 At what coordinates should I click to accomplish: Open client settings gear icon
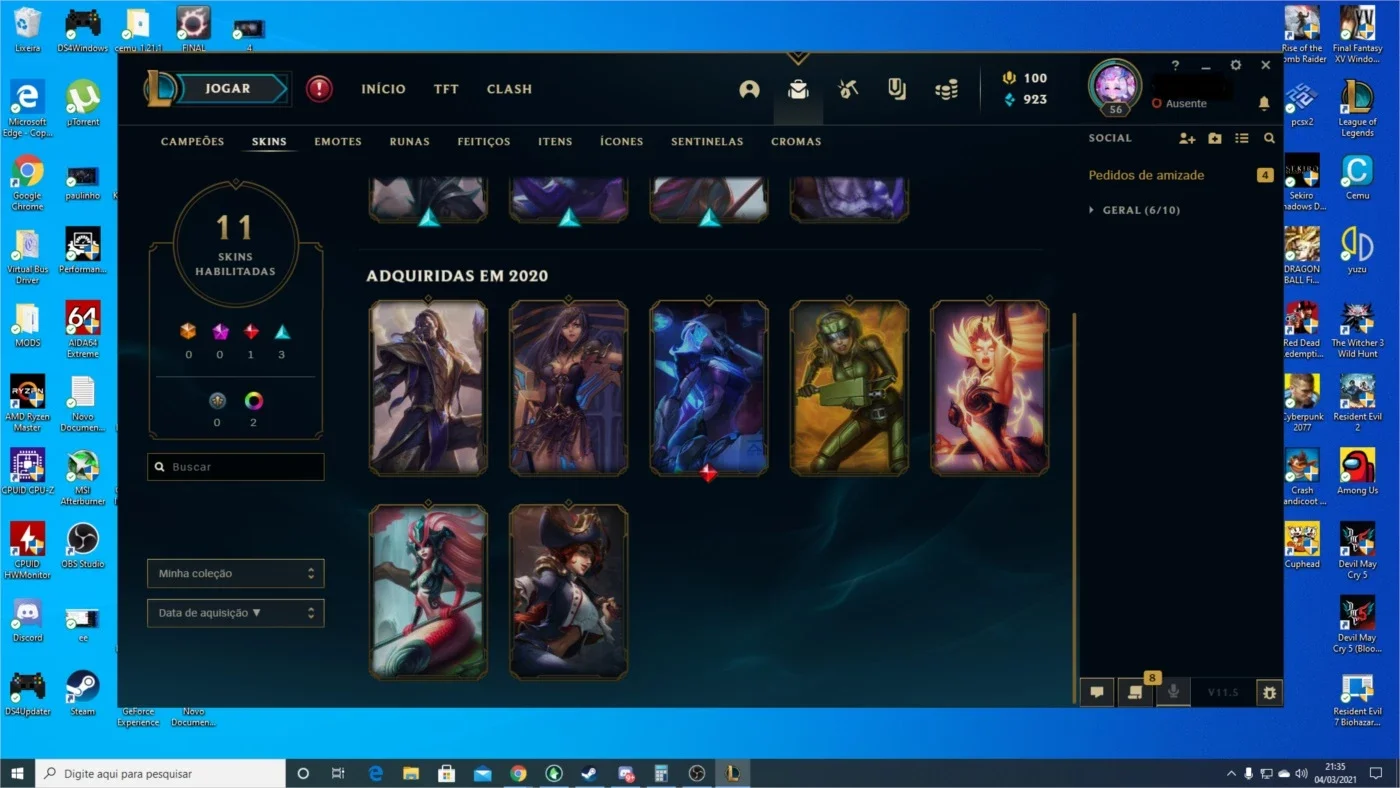click(1236, 65)
